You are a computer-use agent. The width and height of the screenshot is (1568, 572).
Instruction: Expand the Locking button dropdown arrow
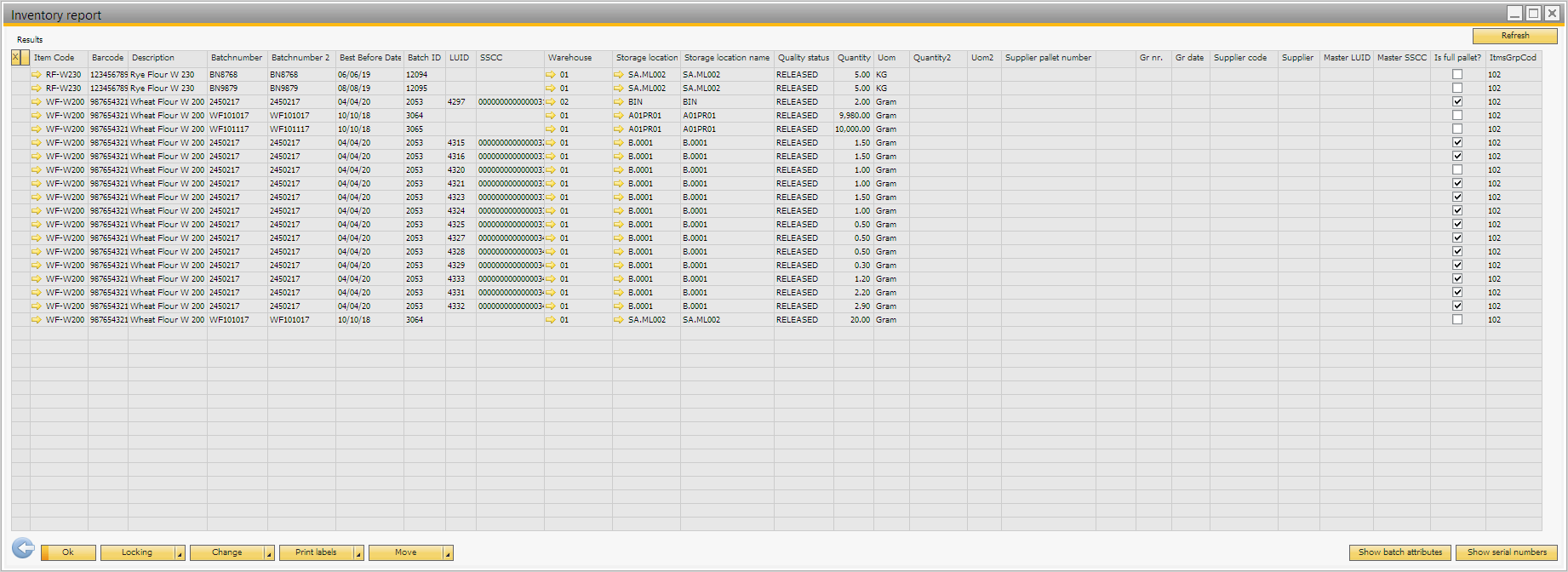coord(180,553)
